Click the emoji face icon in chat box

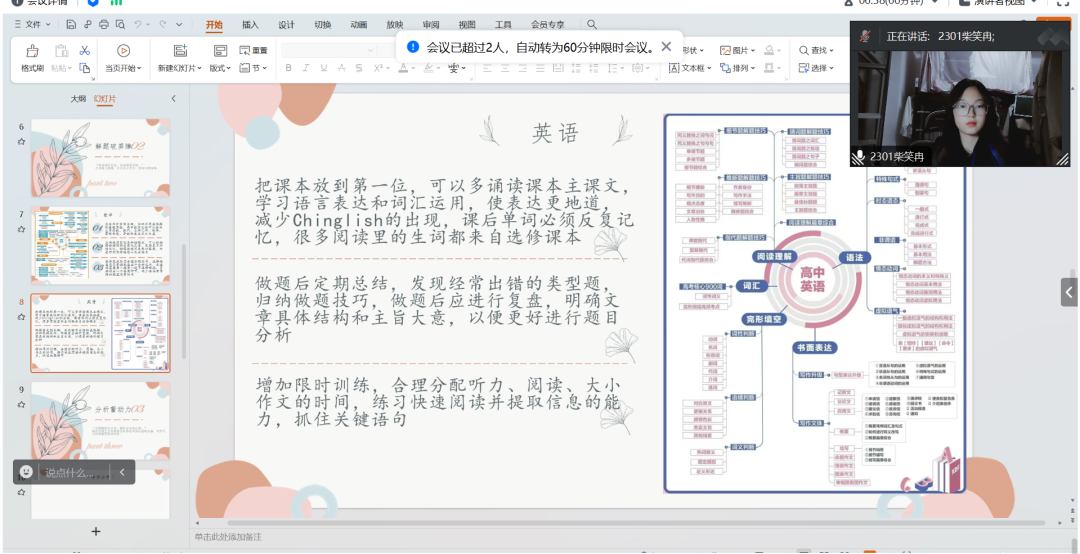(26, 472)
